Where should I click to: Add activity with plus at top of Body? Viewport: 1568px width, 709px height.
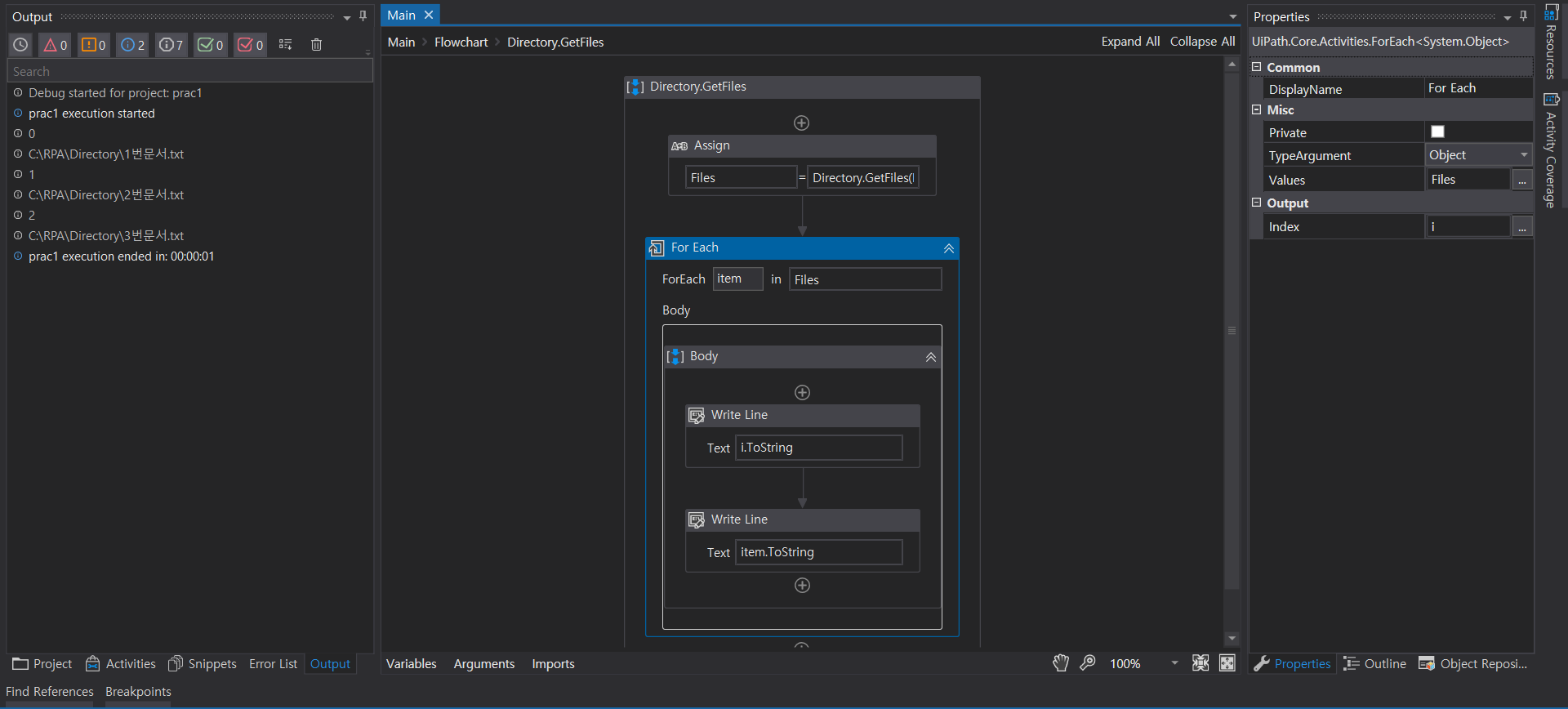[803, 393]
